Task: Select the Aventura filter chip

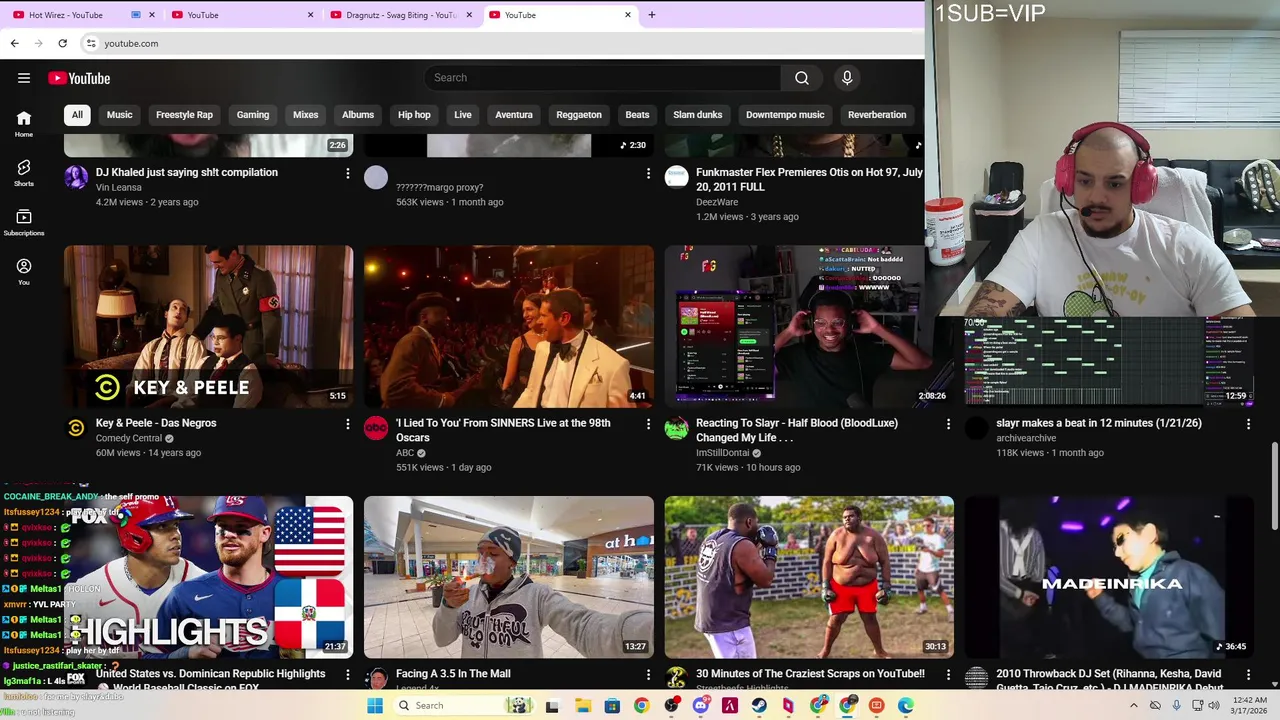Action: click(514, 115)
